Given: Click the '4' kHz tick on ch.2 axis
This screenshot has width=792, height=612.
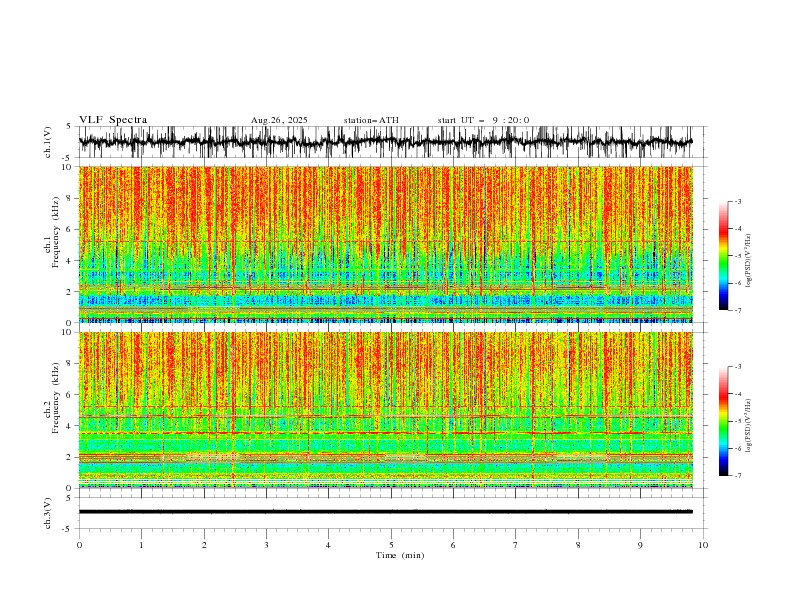Looking at the screenshot, I should tap(70, 426).
